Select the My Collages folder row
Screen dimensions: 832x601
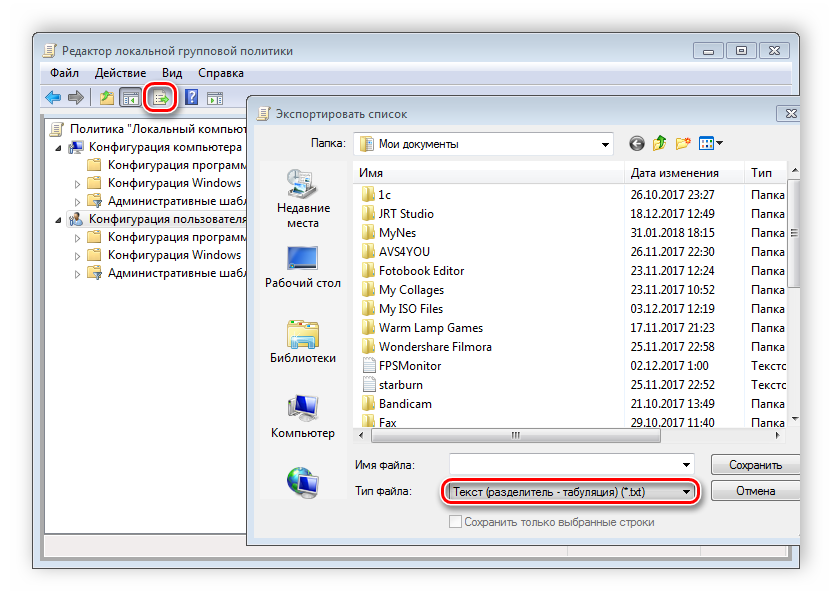click(x=403, y=290)
